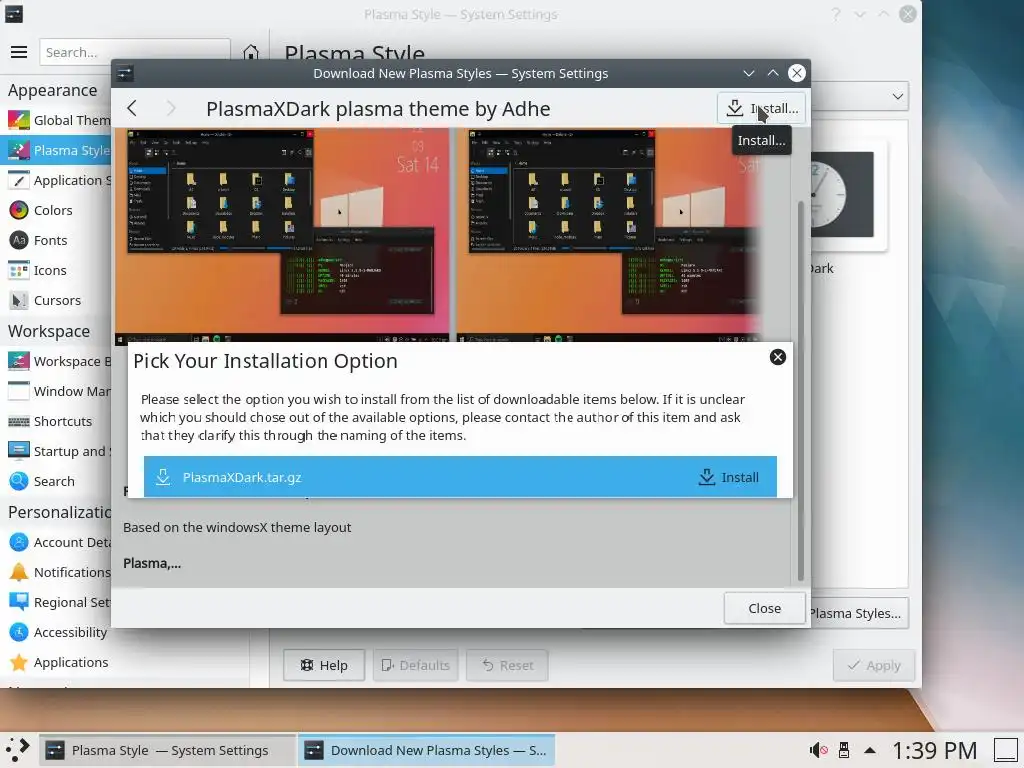Viewport: 1024px width, 768px height.
Task: Open Applications star icon in sidebar
Action: [x=18, y=662]
